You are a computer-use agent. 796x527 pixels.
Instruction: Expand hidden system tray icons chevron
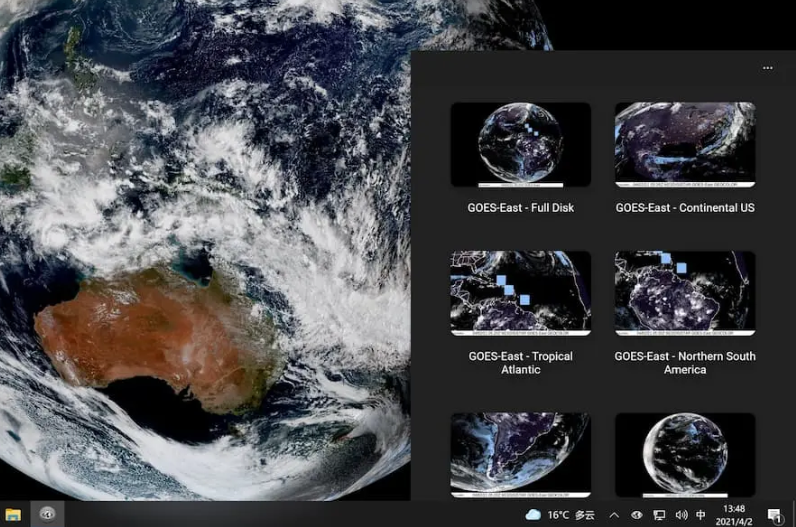click(614, 514)
